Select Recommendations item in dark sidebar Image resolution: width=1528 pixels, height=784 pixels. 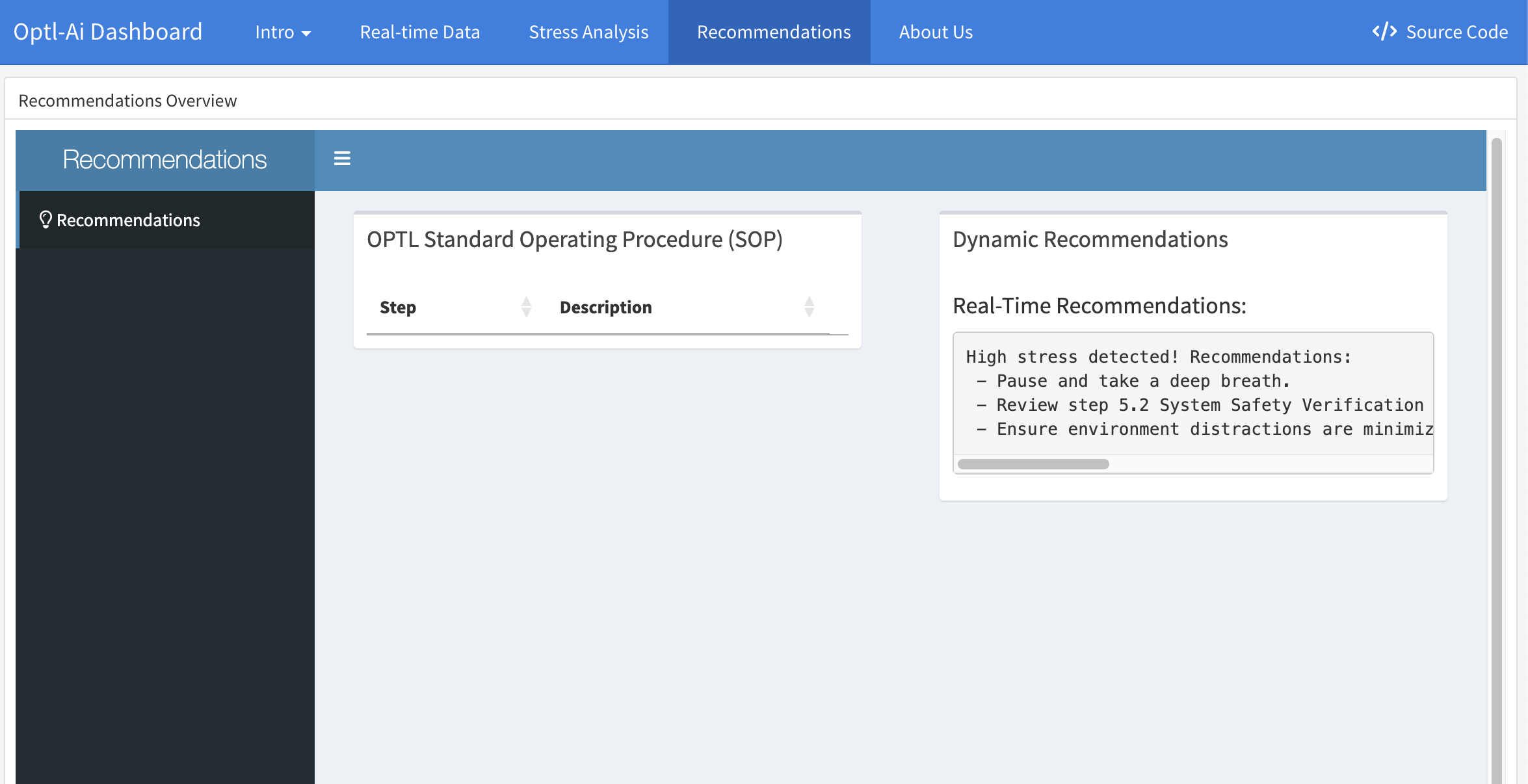pos(128,220)
